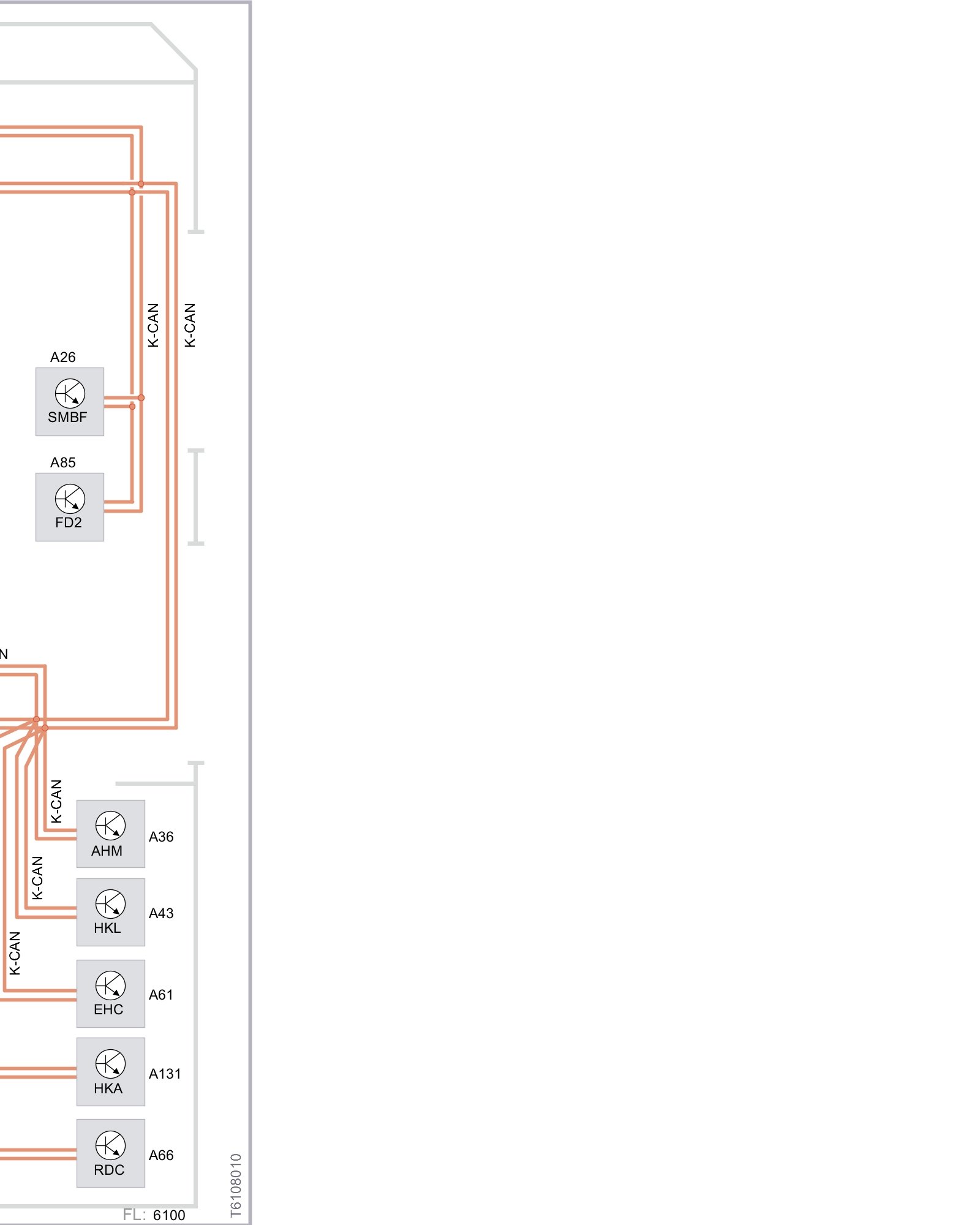
Task: Select the rightmost vertical K-CAN label
Action: [x=190, y=325]
